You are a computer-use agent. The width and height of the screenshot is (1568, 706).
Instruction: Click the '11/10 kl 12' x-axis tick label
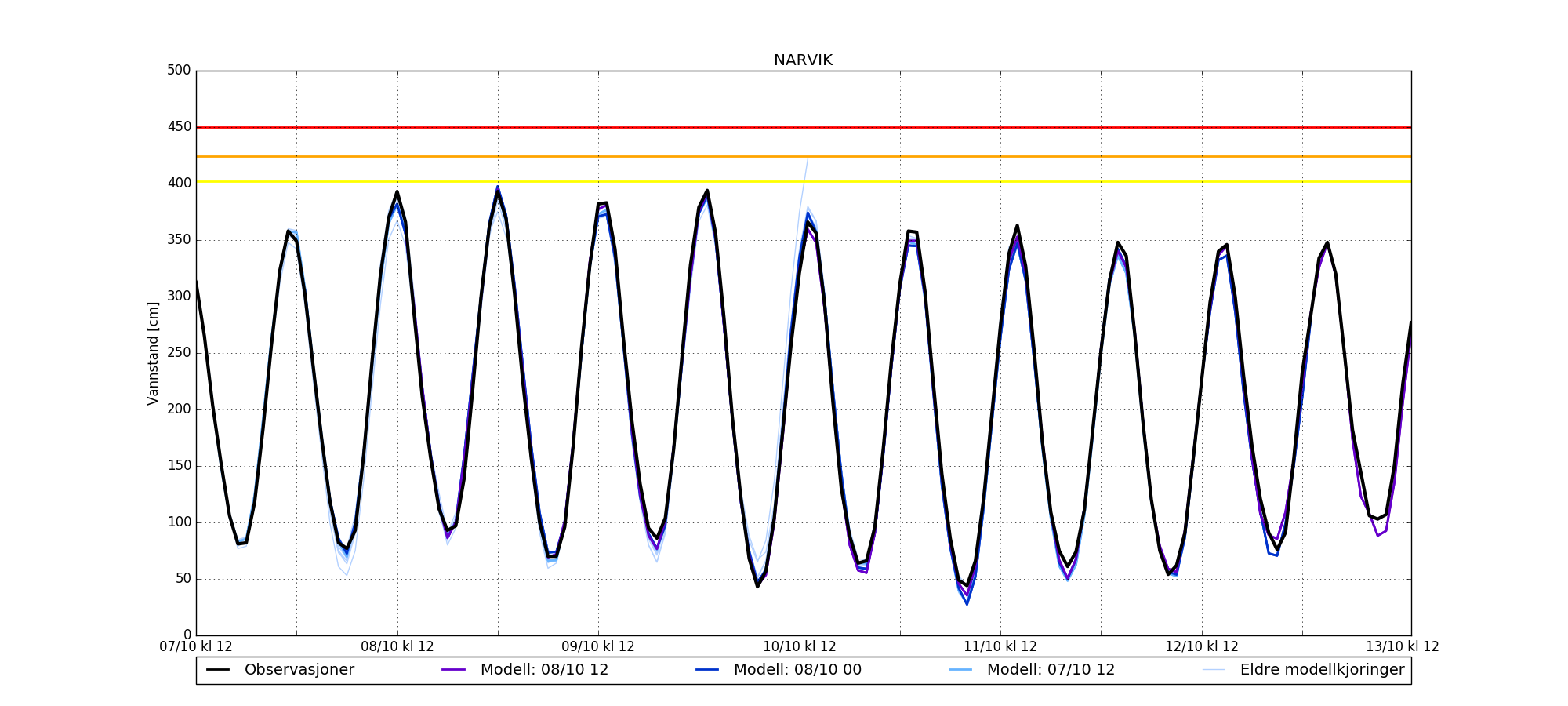1000,647
